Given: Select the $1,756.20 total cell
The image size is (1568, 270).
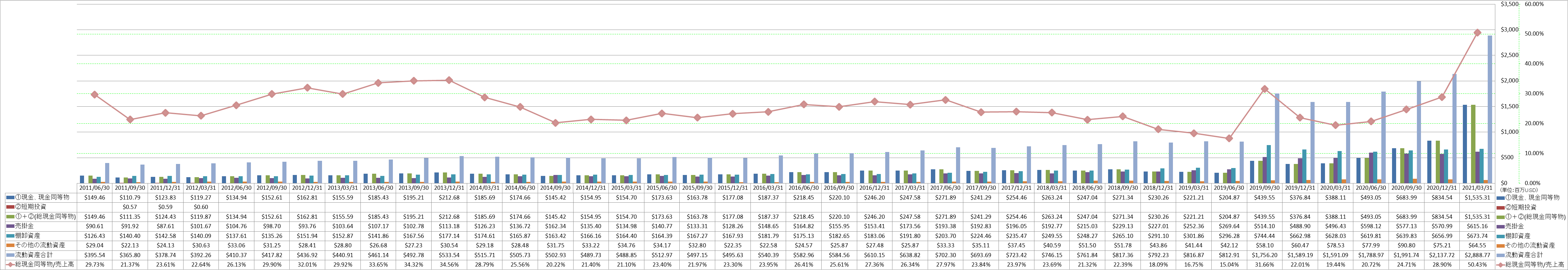Looking at the screenshot, I should point(1265,255).
